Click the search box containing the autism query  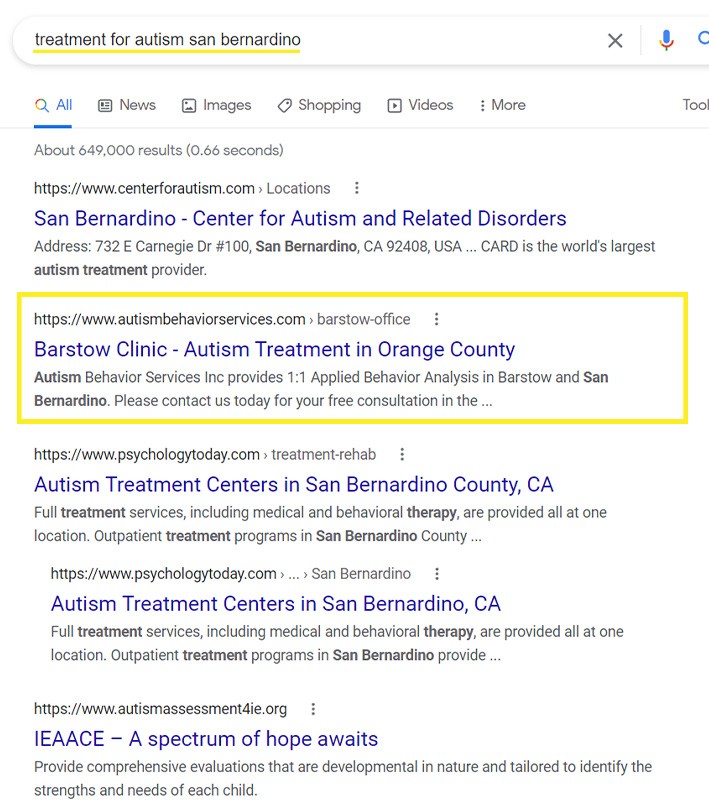coord(300,41)
